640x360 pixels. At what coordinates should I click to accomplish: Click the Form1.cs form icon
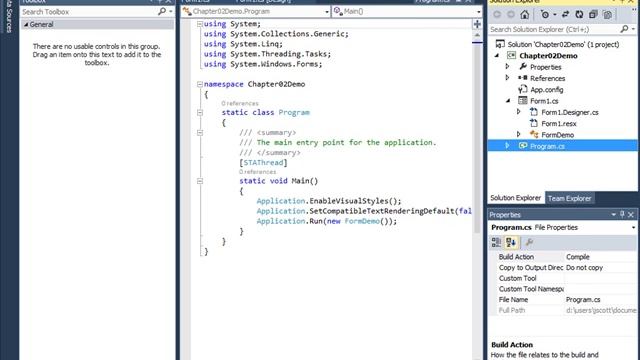coord(522,100)
